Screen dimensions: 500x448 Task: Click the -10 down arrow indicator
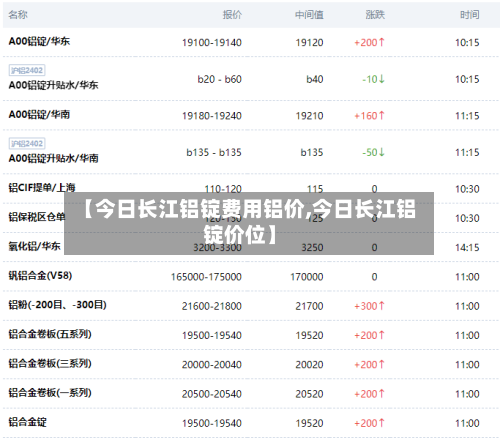(374, 79)
